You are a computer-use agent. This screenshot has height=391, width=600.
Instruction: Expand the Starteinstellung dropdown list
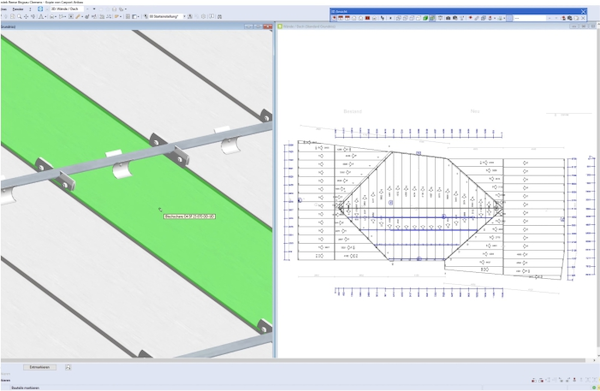[184, 16]
